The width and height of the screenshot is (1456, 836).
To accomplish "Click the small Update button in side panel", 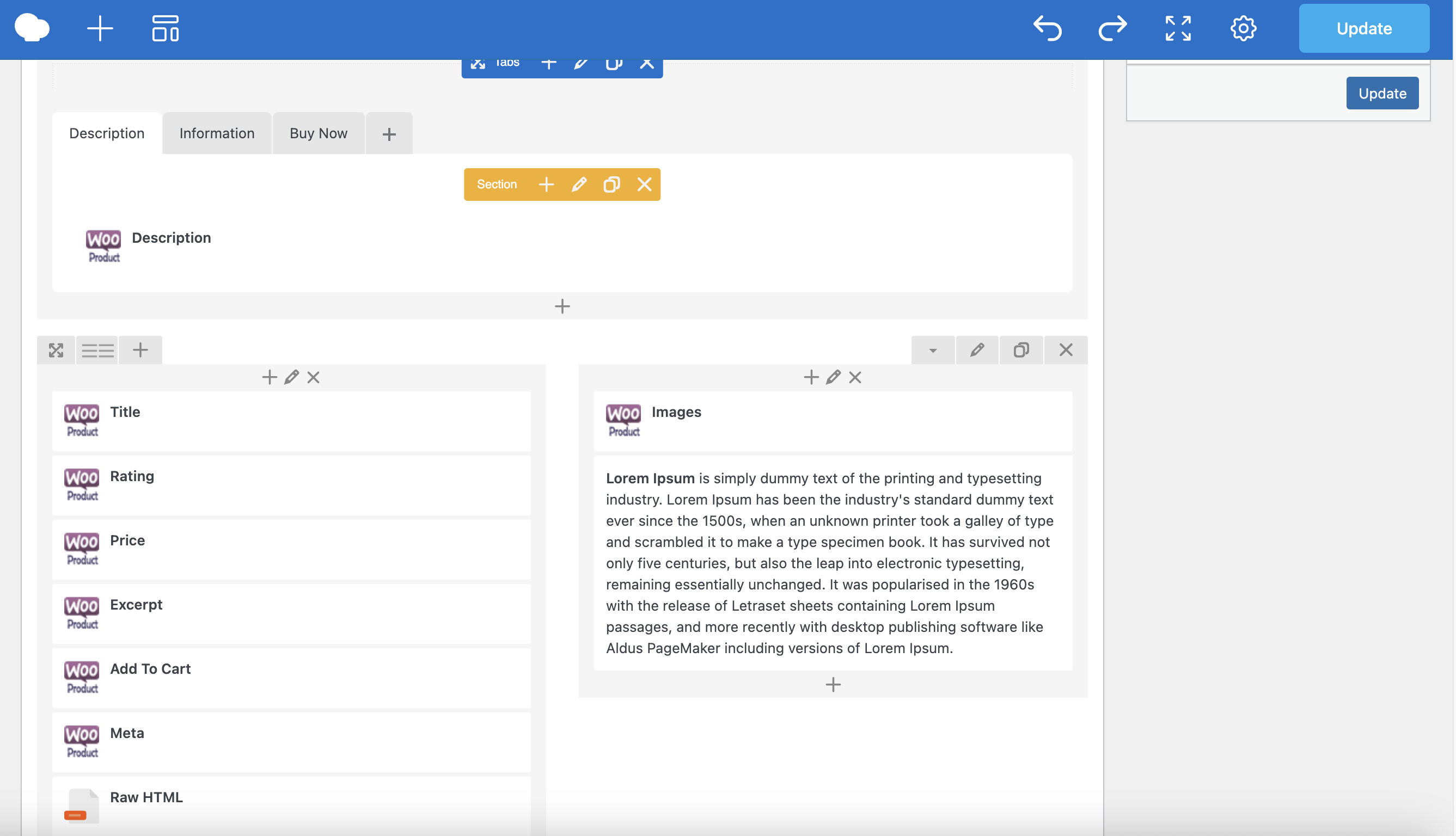I will [x=1382, y=93].
